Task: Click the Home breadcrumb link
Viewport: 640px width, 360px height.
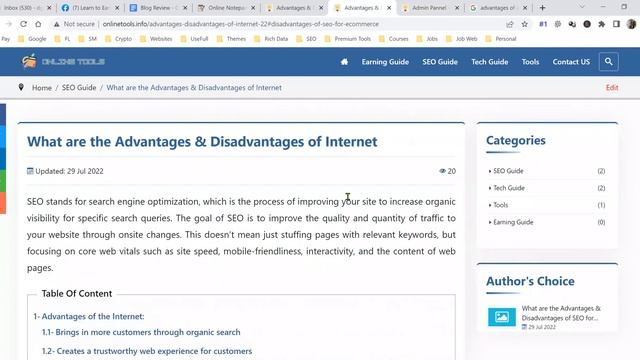Action: coord(42,88)
